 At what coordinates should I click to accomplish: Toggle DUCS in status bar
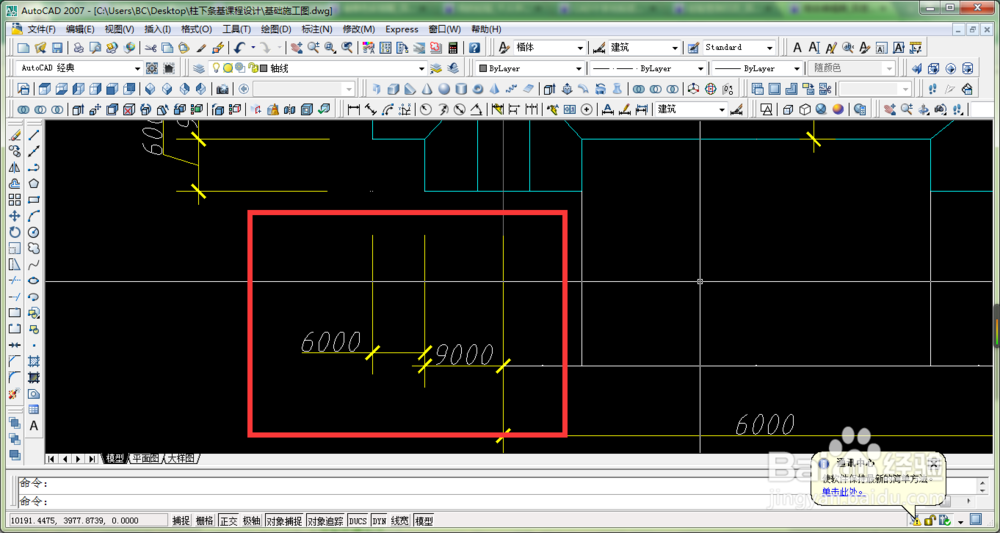358,521
